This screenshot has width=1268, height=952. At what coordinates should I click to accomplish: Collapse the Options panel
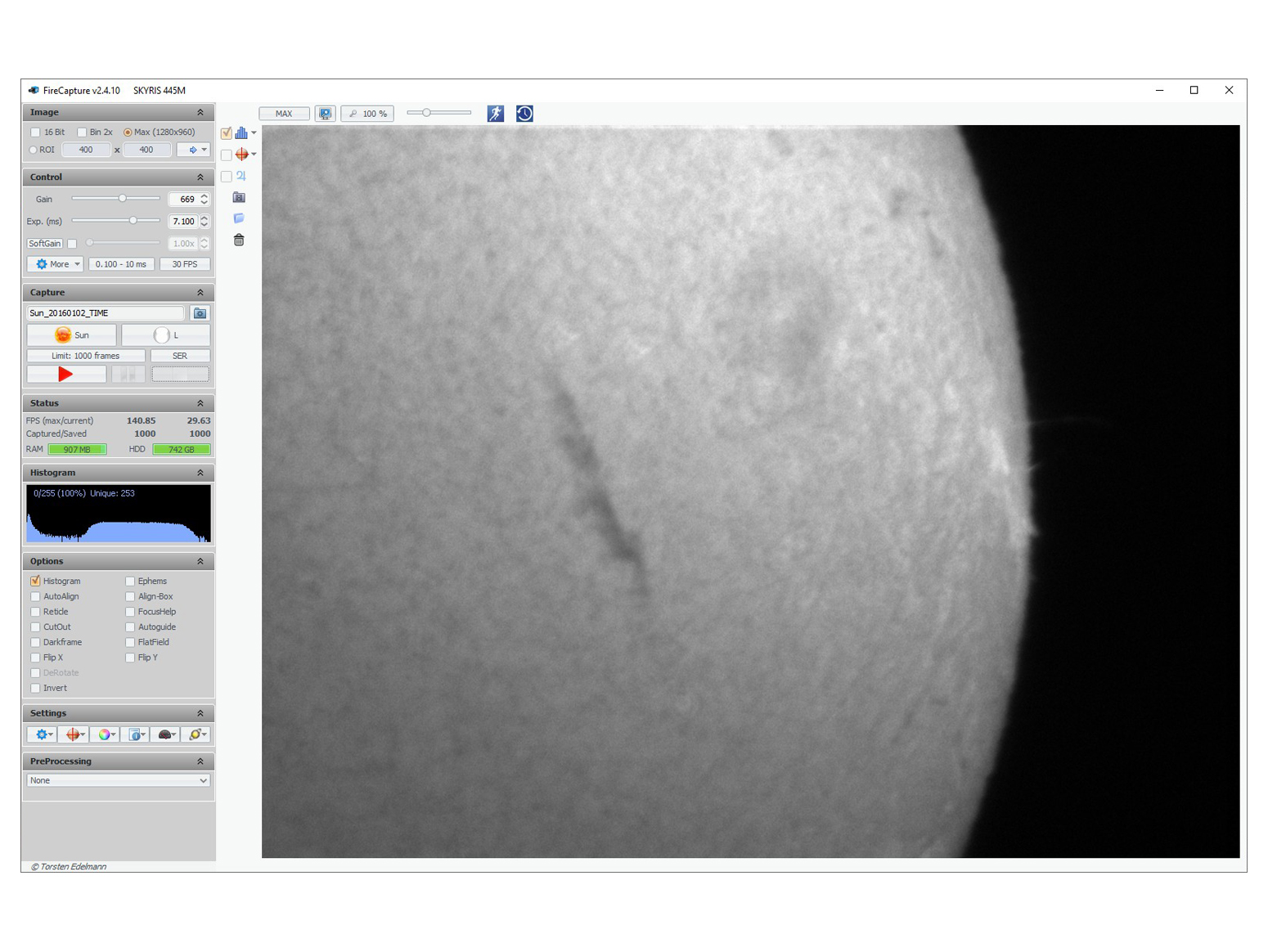point(200,561)
